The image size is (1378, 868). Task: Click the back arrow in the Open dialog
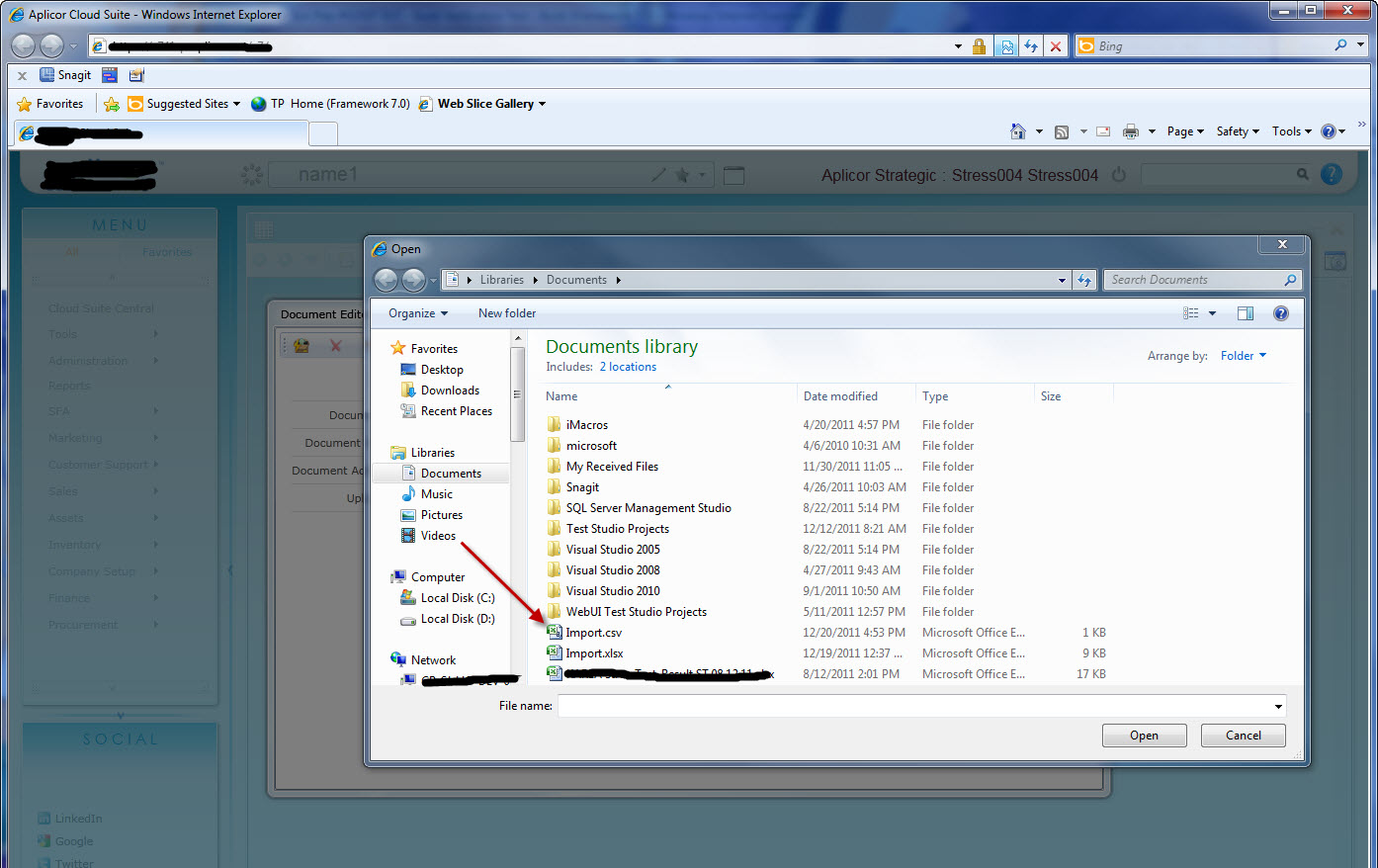tap(386, 281)
